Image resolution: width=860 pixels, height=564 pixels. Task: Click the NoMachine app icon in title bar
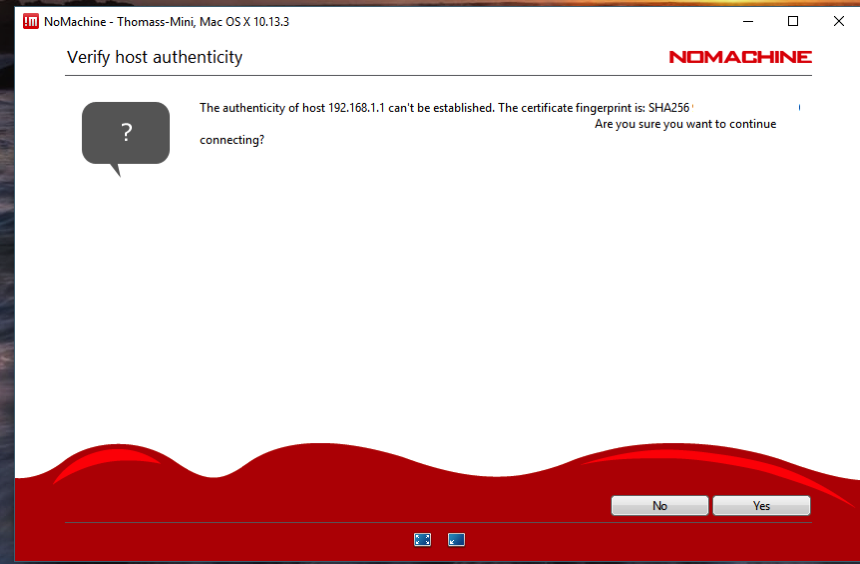(x=31, y=21)
